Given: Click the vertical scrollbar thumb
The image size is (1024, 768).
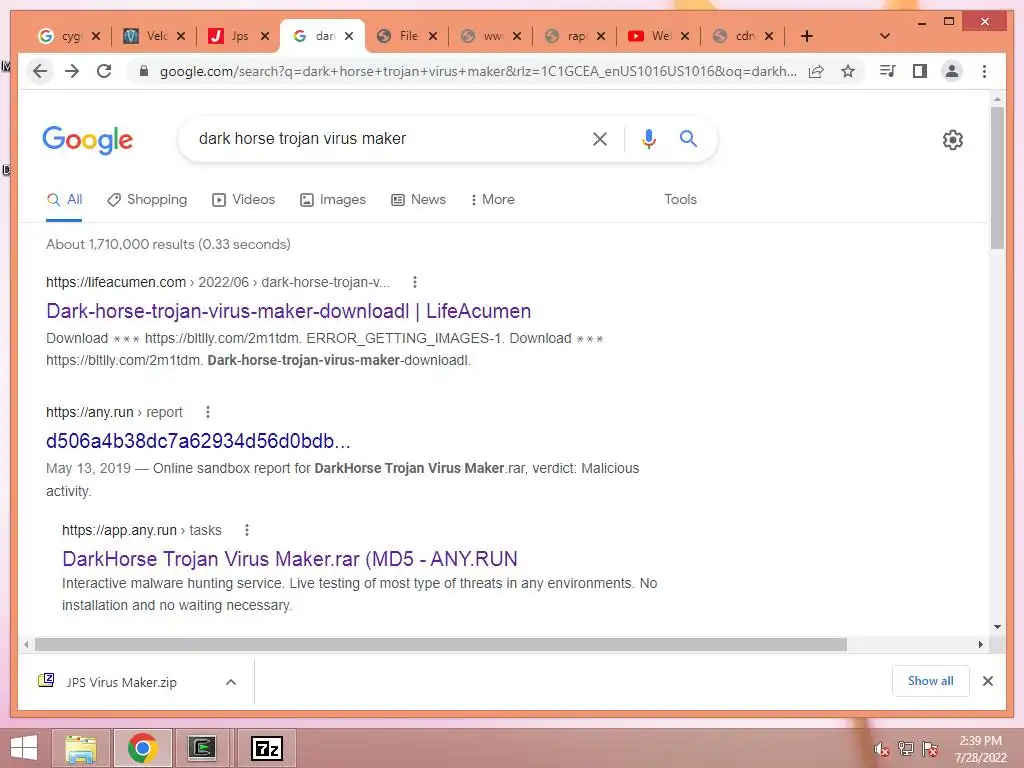Looking at the screenshot, I should 997,178.
